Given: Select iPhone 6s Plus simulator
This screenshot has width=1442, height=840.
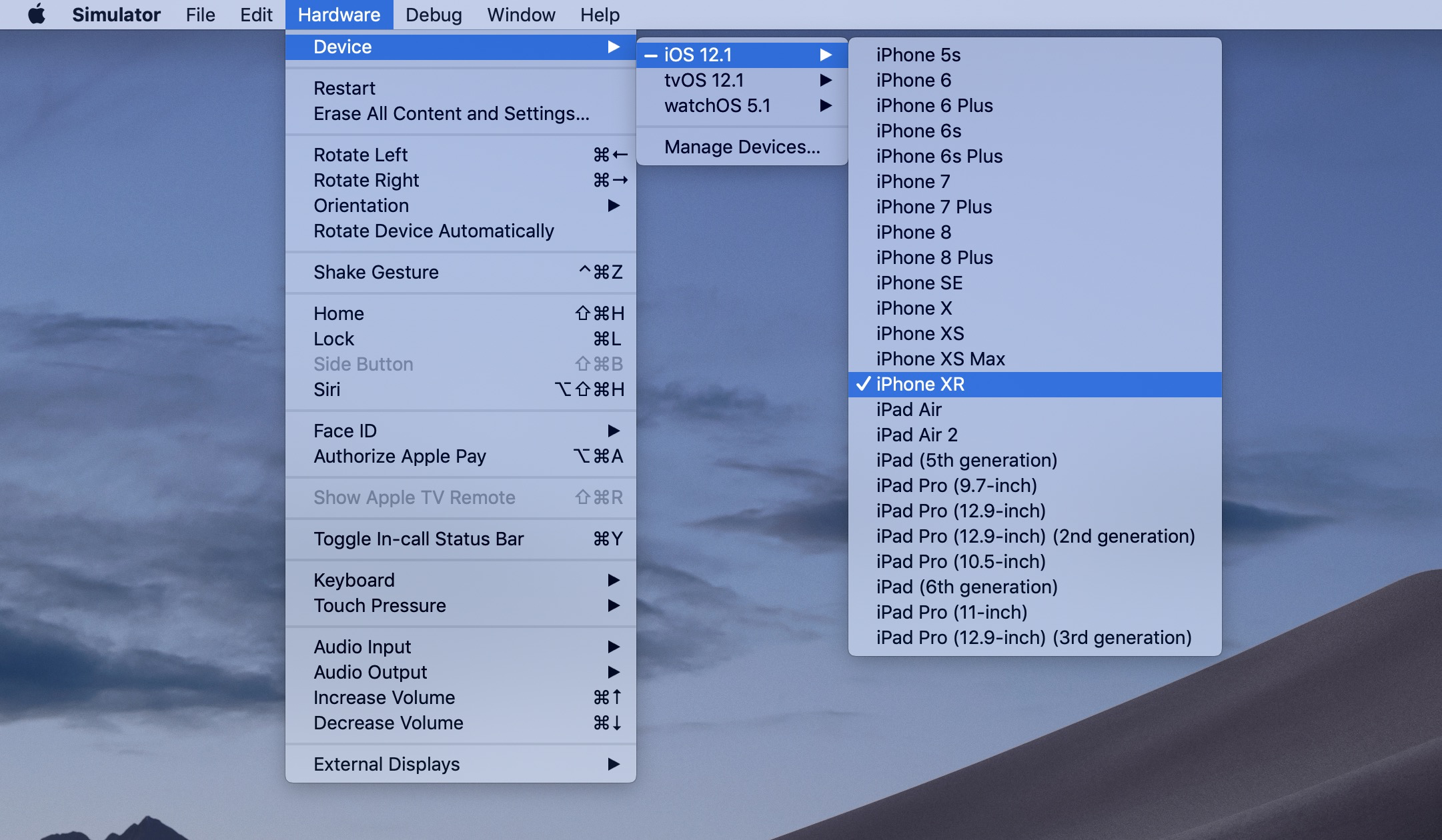Looking at the screenshot, I should pos(1034,156).
